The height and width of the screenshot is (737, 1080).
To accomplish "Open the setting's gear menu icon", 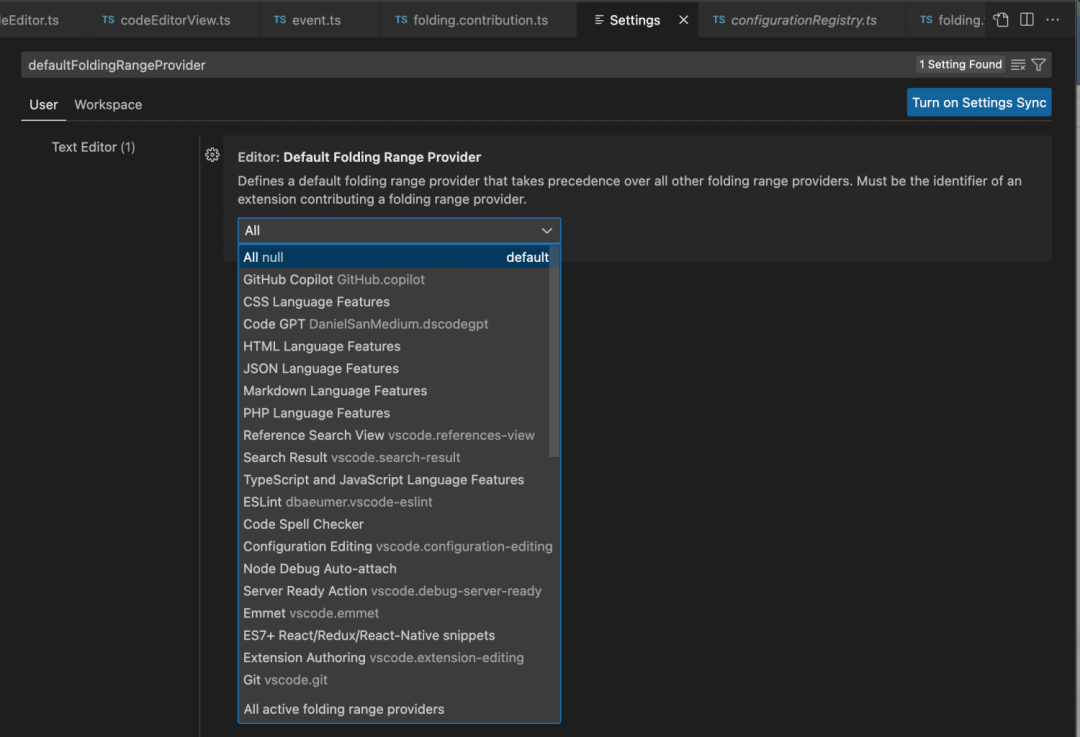I will (x=212, y=155).
